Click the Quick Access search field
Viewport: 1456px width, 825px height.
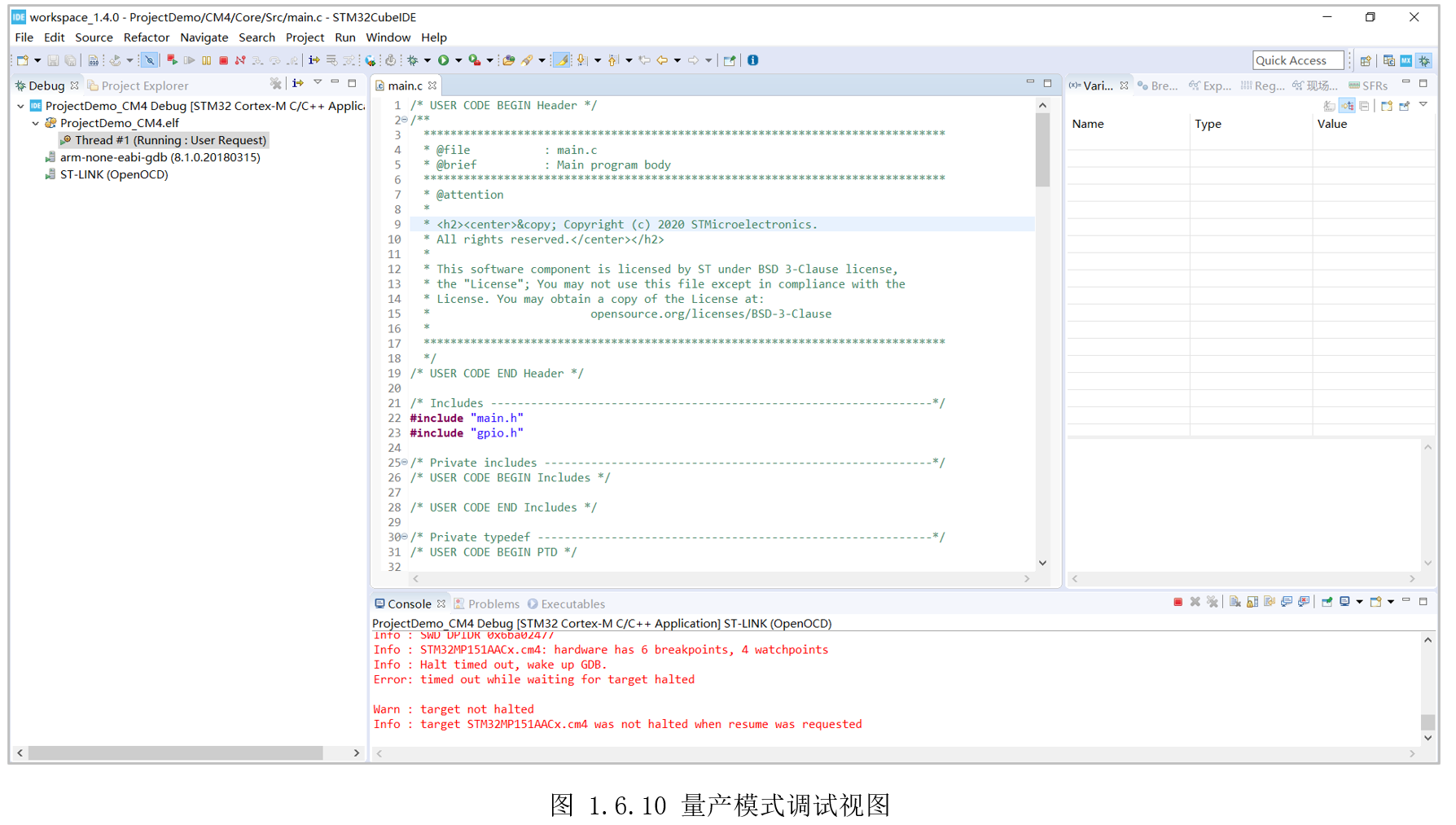click(x=1297, y=60)
